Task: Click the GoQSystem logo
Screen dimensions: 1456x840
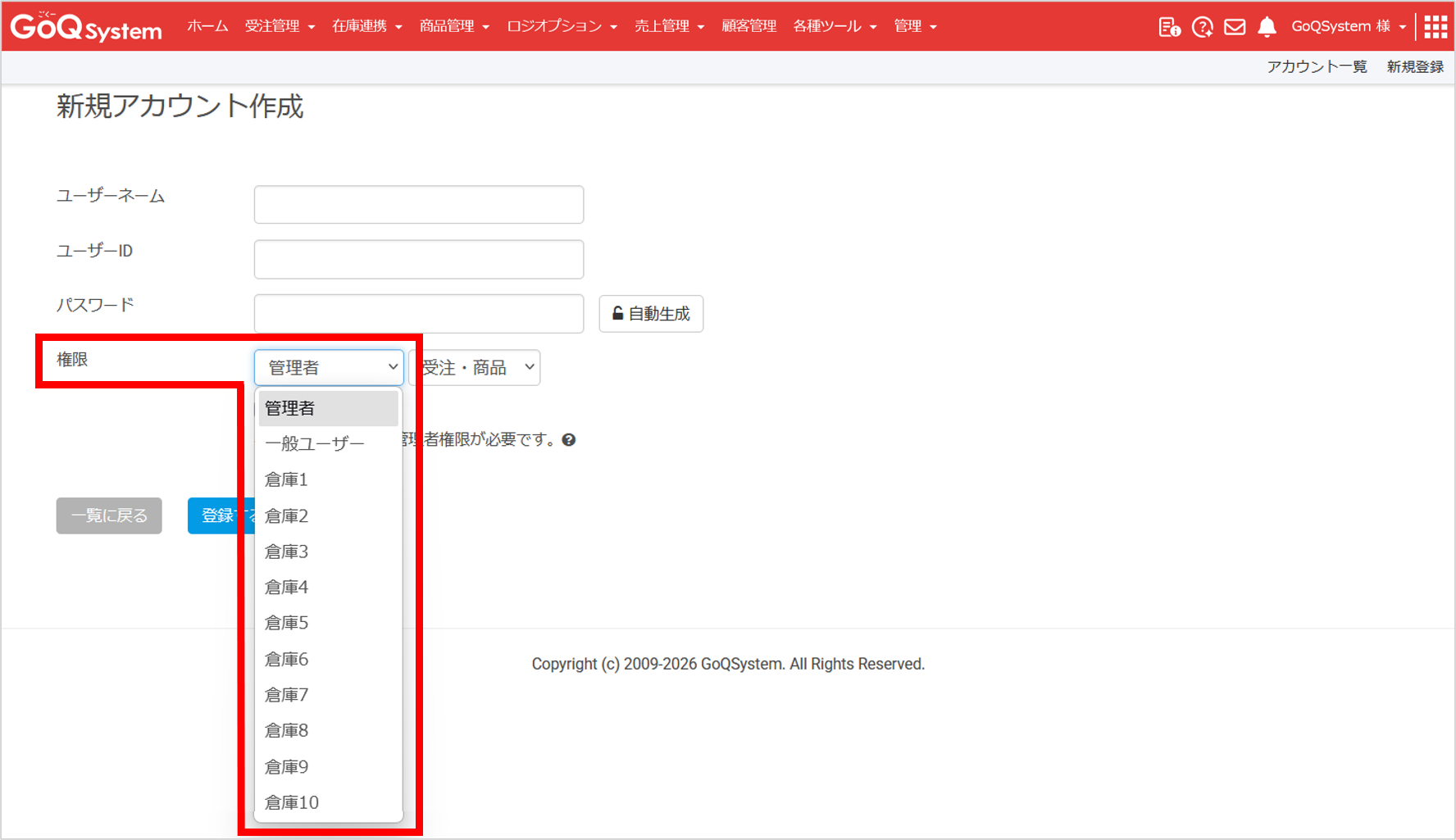Action: (x=86, y=27)
